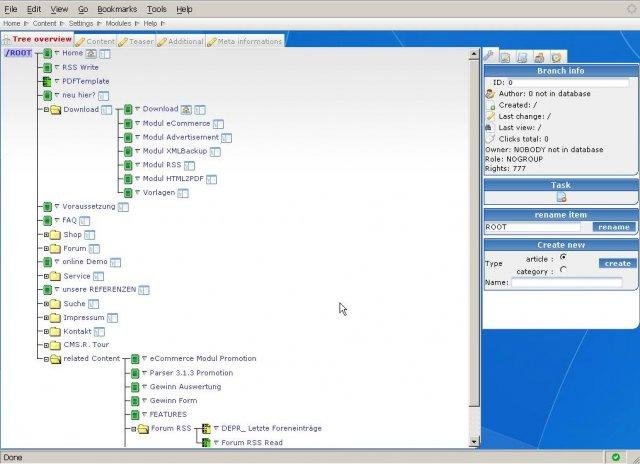Click the preview icon right after Home
The height and width of the screenshot is (464, 640).
pyautogui.click(x=91, y=53)
